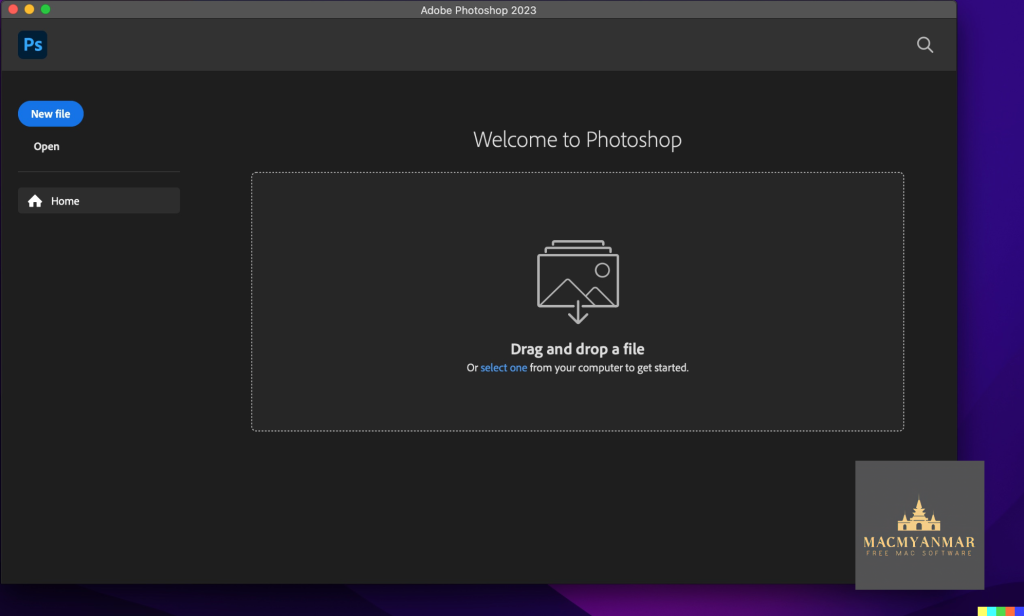The image size is (1024, 616).
Task: Close the Photoshop window with the red button
Action: click(x=13, y=9)
